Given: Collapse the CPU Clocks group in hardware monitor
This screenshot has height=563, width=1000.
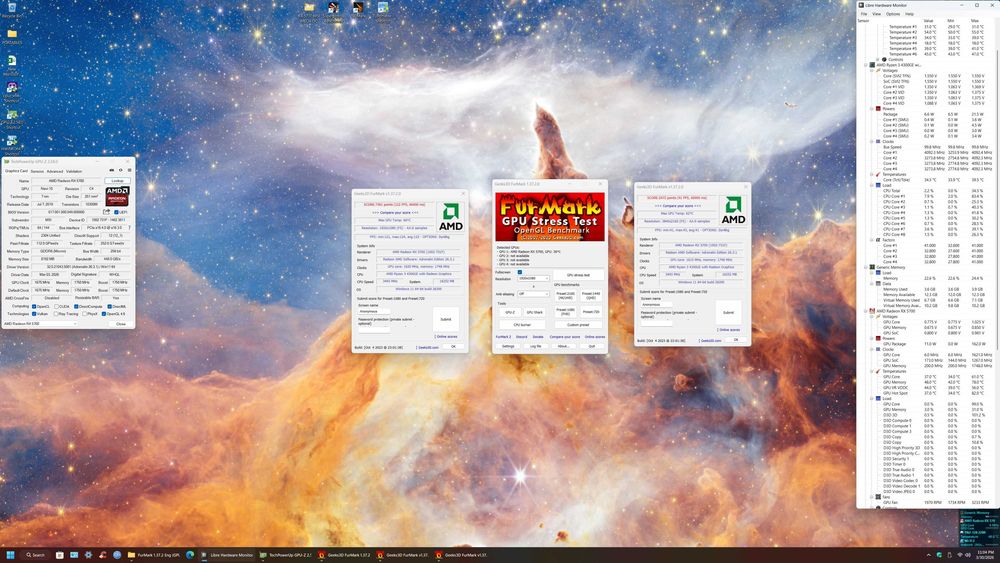Looking at the screenshot, I should [871, 142].
